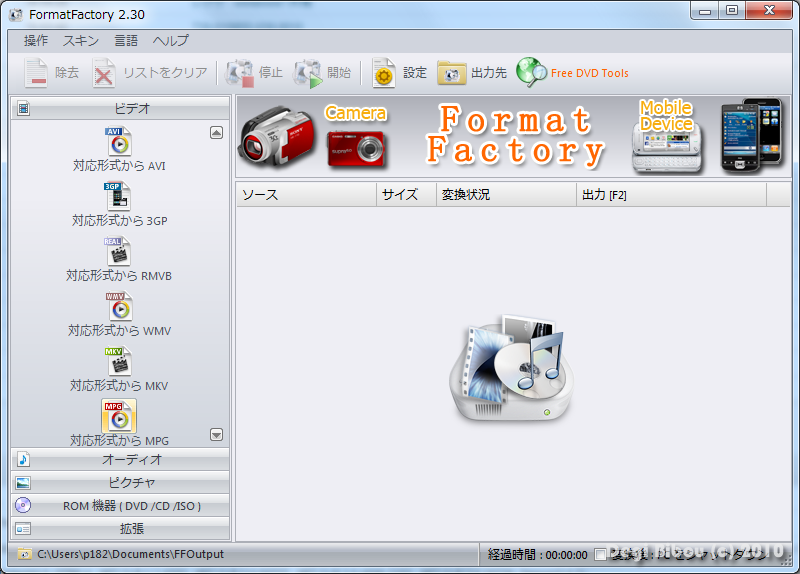Expand the オーディオ category panel
Image resolution: width=800 pixels, height=574 pixels.
(x=120, y=459)
